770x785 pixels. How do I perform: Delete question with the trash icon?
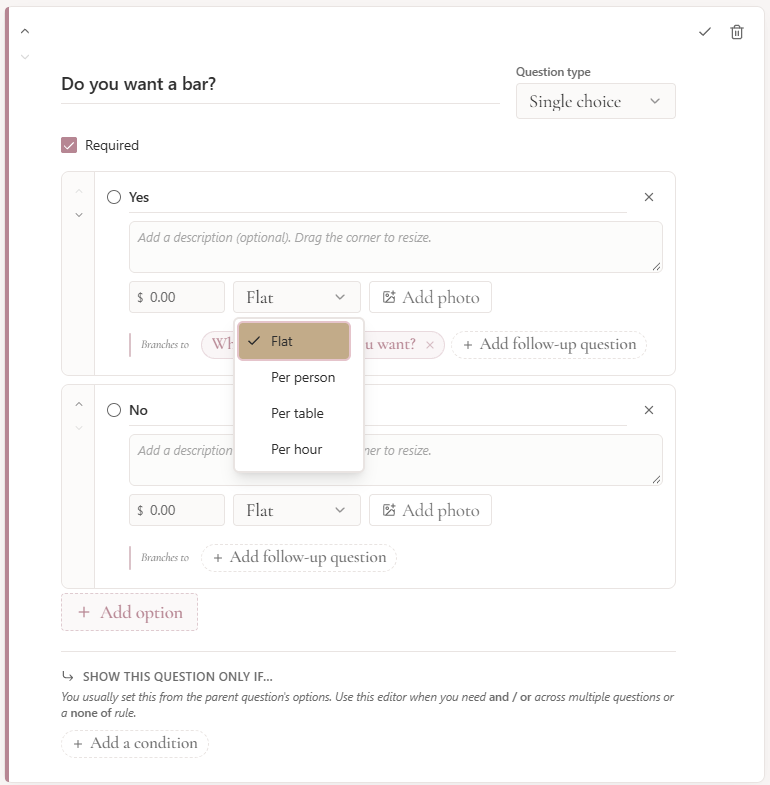point(736,32)
